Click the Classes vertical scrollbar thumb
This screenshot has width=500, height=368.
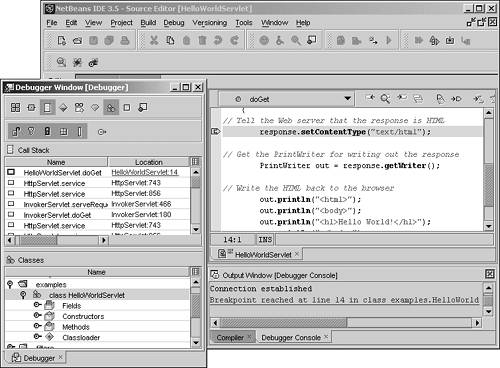[196, 305]
